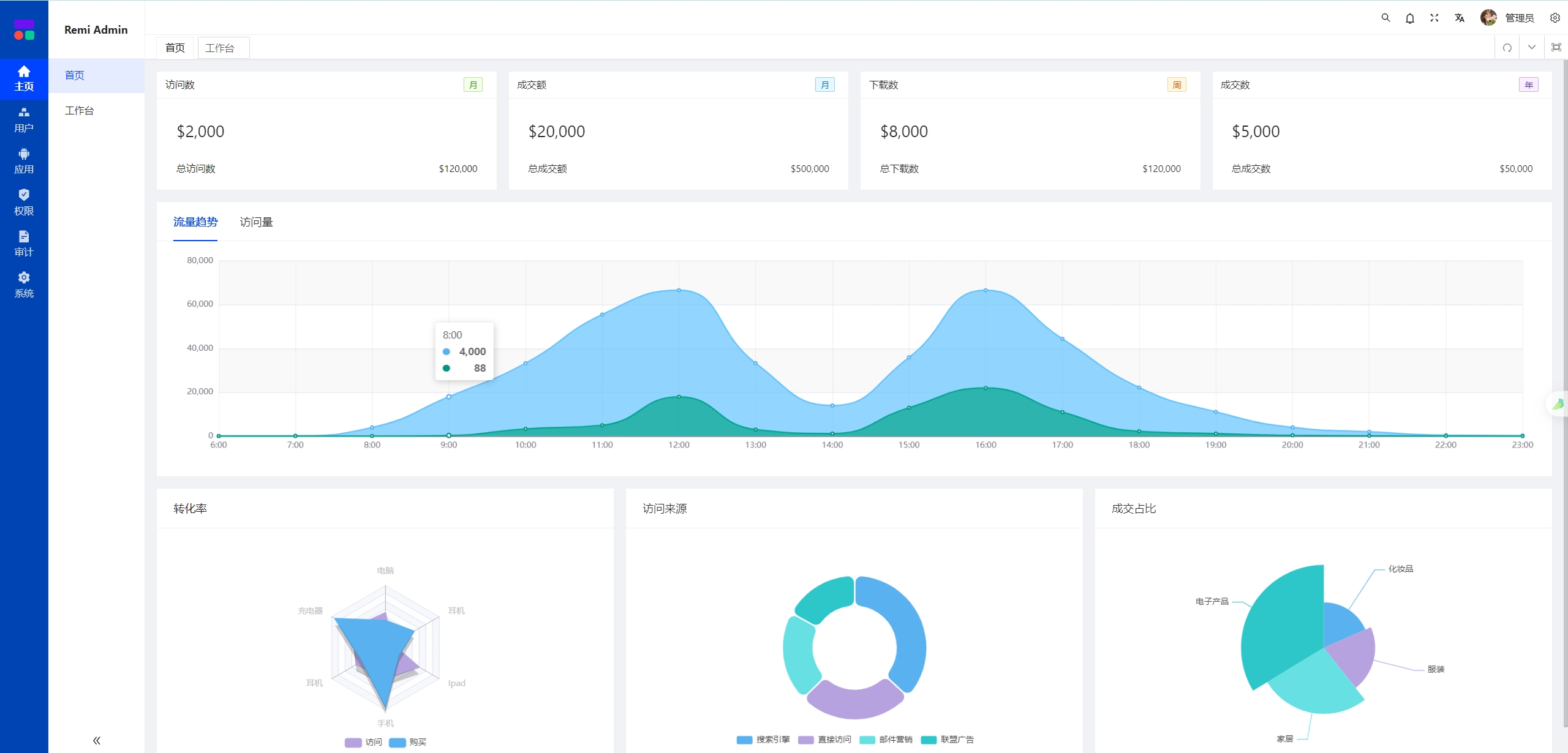Click the $50,000 total deals figure

1516,168
